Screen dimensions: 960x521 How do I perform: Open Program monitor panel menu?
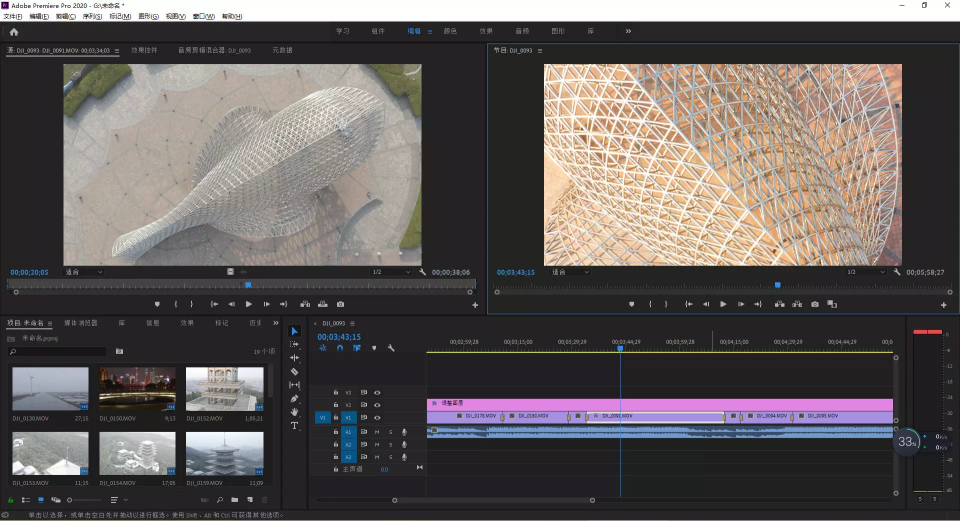(539, 51)
